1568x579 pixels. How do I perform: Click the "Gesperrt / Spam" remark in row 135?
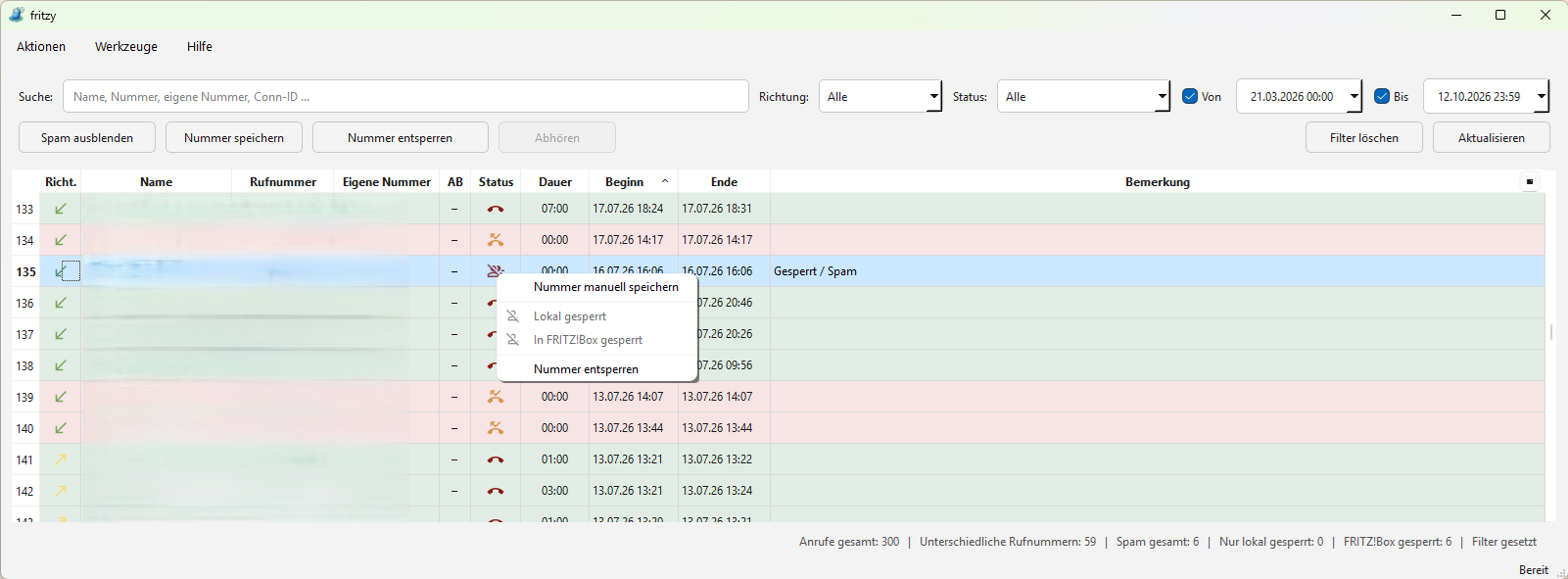click(815, 271)
